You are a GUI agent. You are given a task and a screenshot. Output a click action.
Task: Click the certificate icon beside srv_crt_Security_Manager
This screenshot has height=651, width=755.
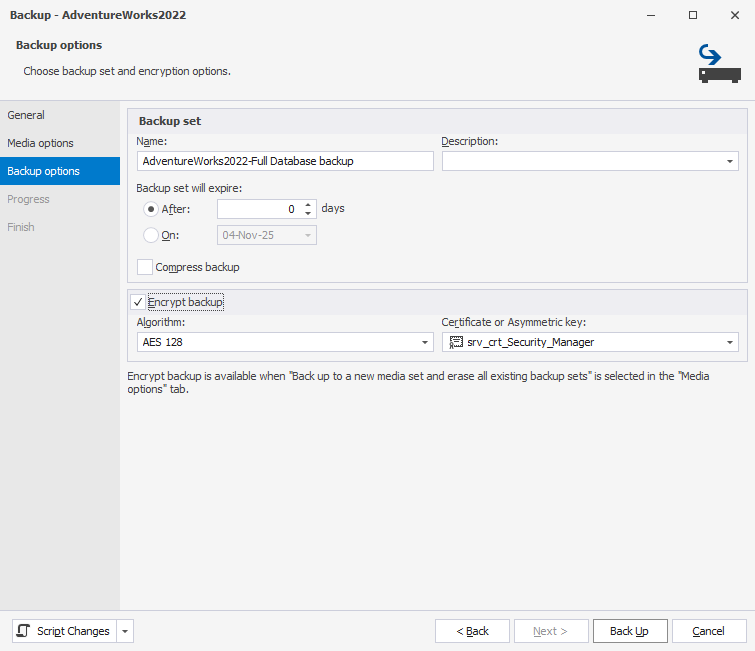point(456,342)
